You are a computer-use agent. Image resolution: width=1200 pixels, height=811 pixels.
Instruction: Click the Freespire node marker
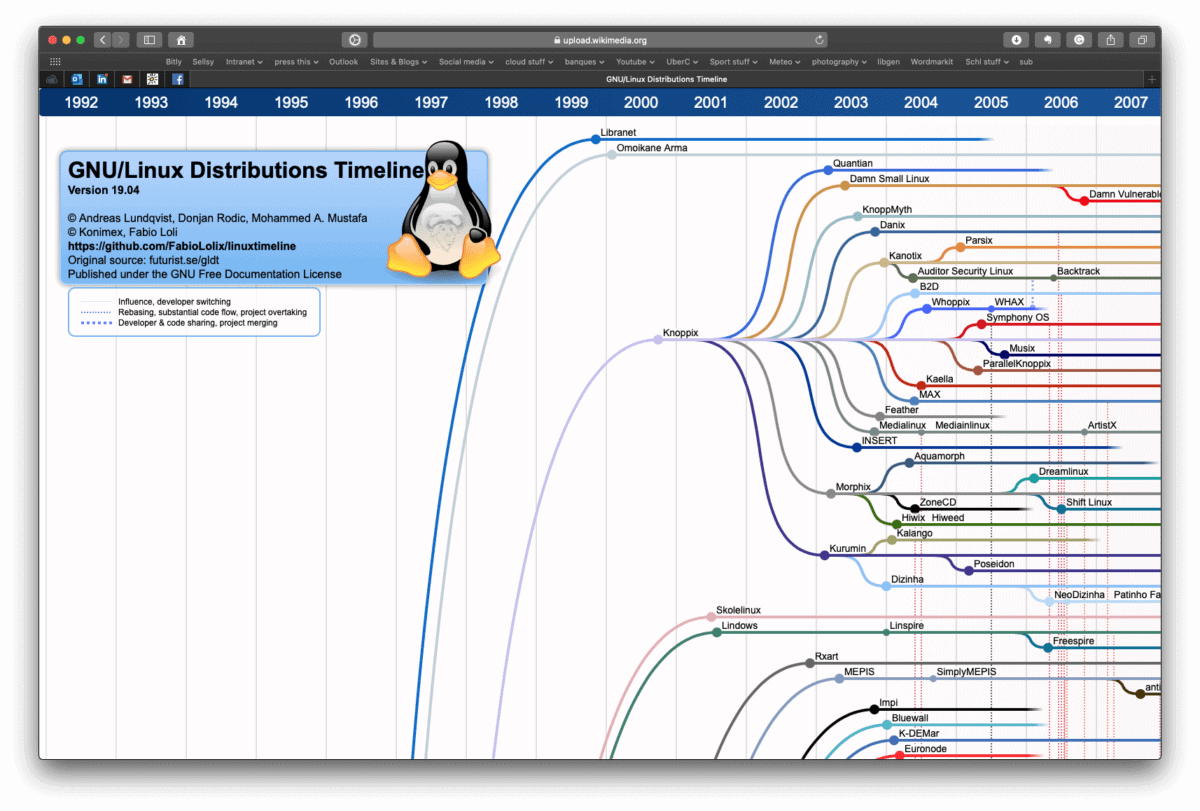(1048, 648)
